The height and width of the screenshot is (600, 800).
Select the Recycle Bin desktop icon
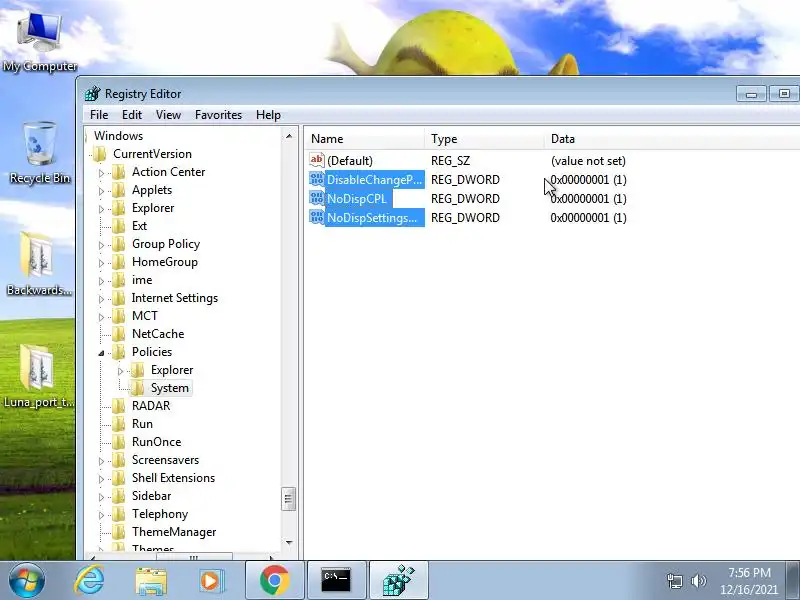[x=40, y=153]
